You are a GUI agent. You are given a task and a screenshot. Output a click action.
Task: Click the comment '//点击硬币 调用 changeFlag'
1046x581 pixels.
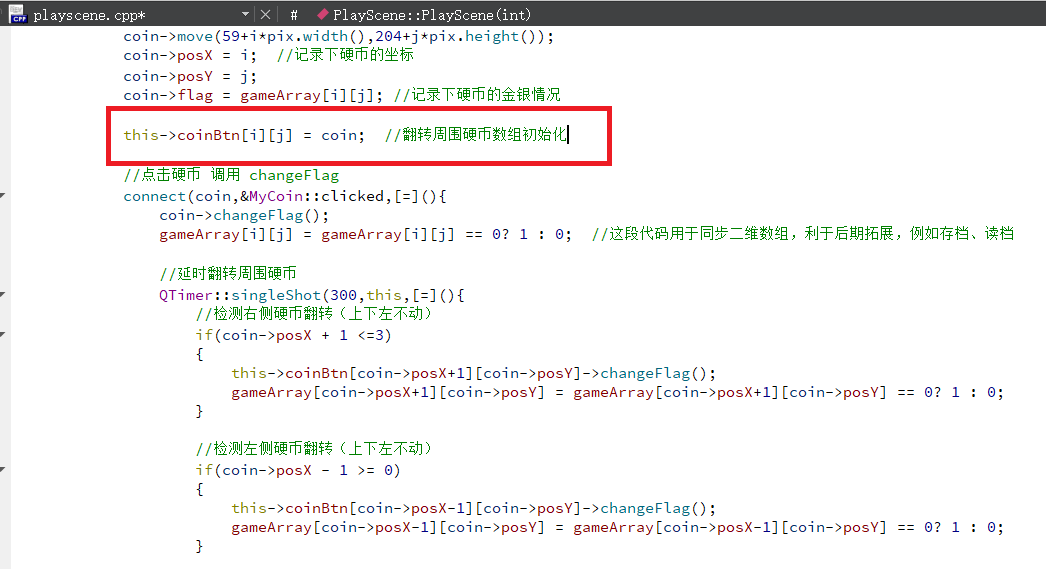coord(231,175)
